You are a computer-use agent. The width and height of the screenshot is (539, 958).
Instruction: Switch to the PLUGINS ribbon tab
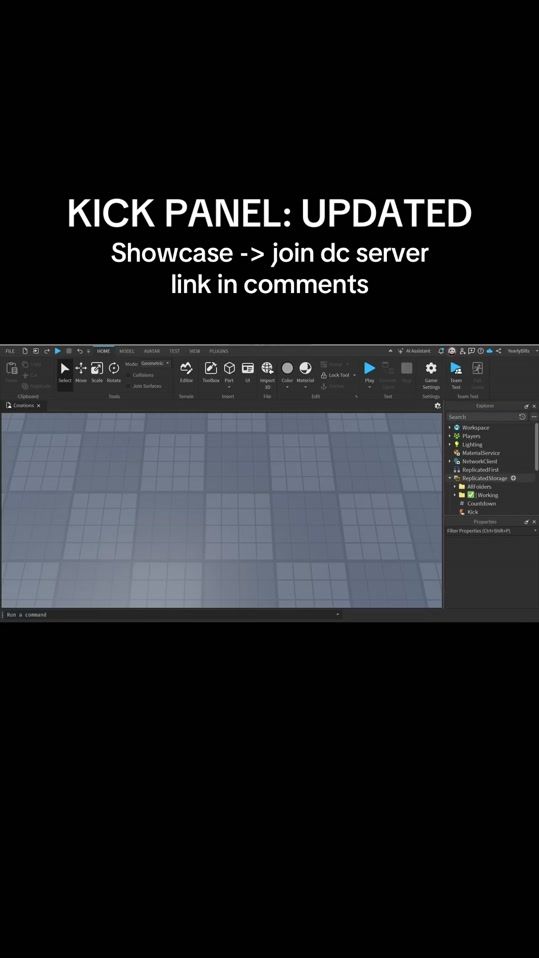tap(219, 351)
